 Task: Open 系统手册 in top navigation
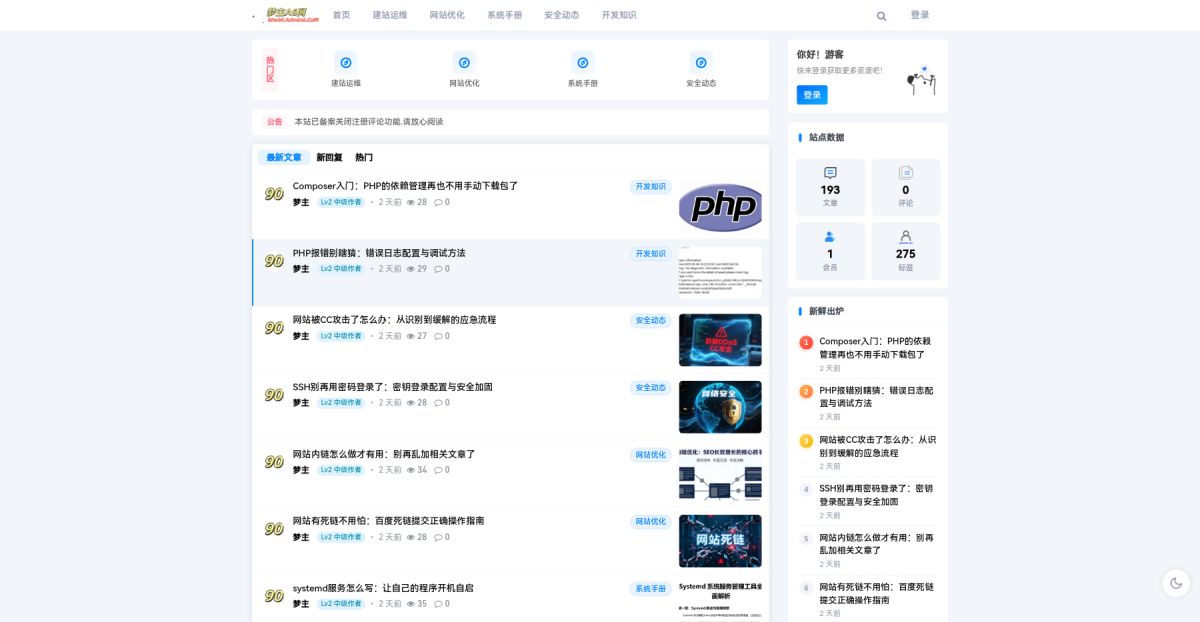(x=504, y=15)
